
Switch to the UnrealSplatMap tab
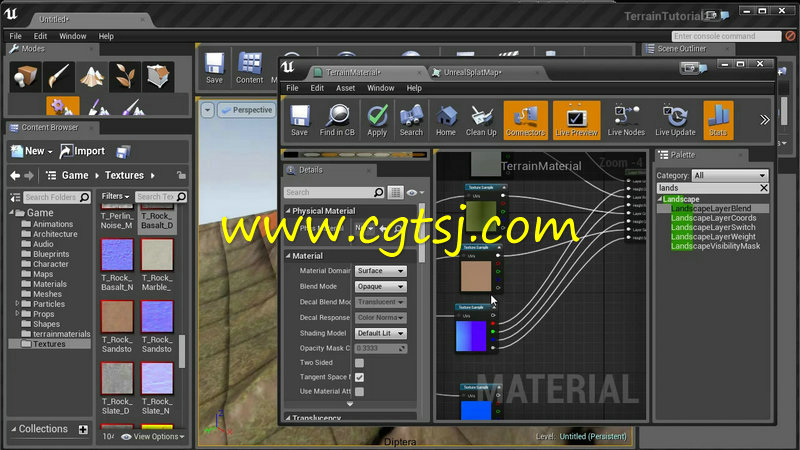click(472, 72)
